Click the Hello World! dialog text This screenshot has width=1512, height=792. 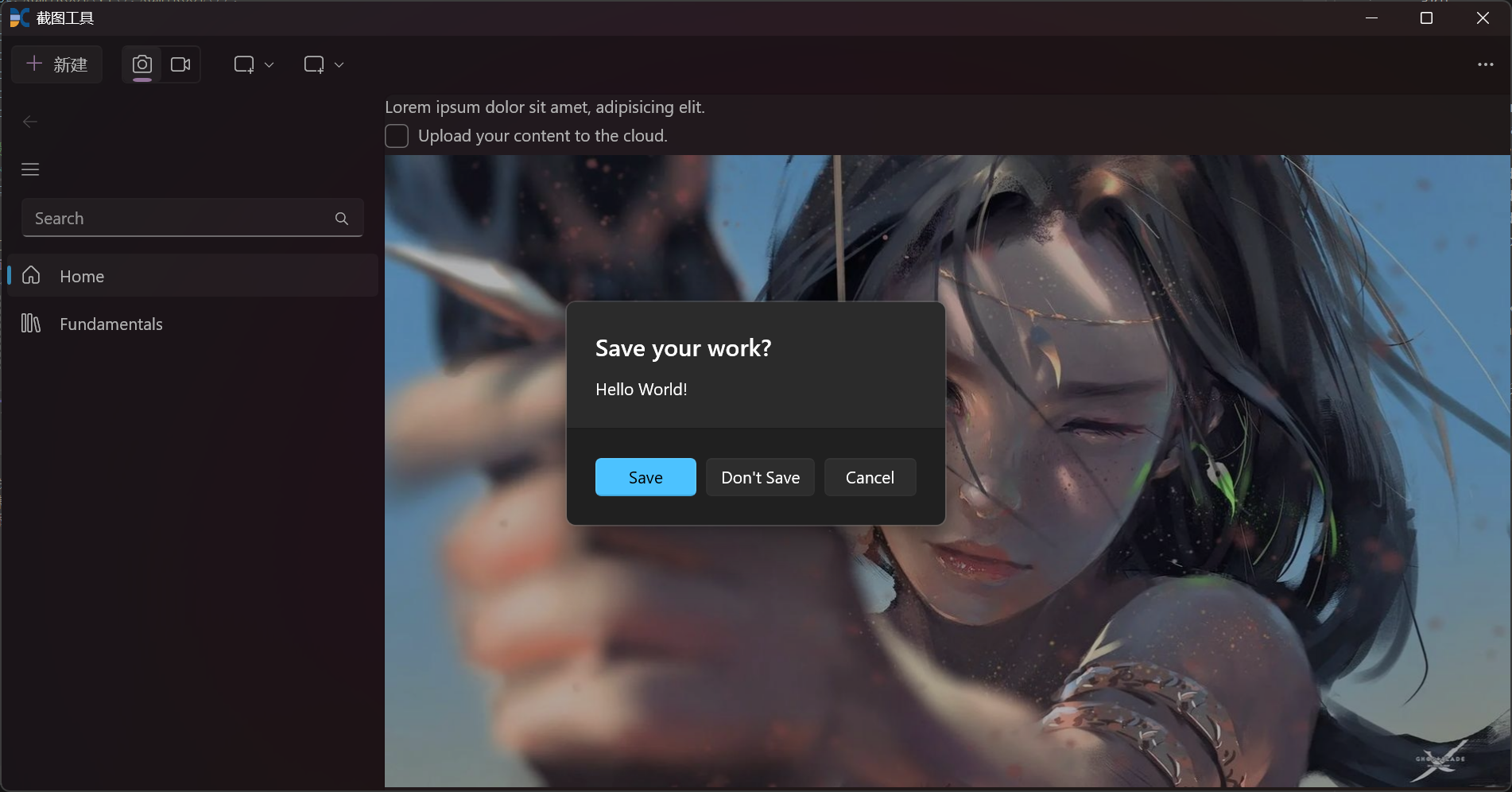coord(642,390)
